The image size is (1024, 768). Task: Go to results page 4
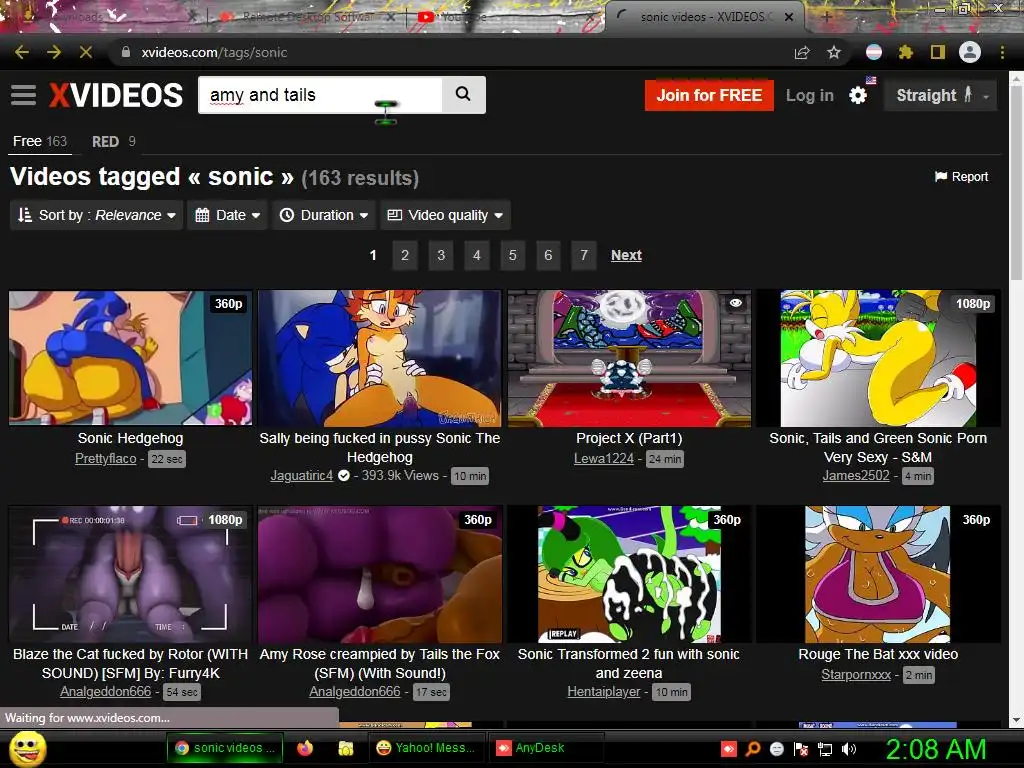pos(477,255)
